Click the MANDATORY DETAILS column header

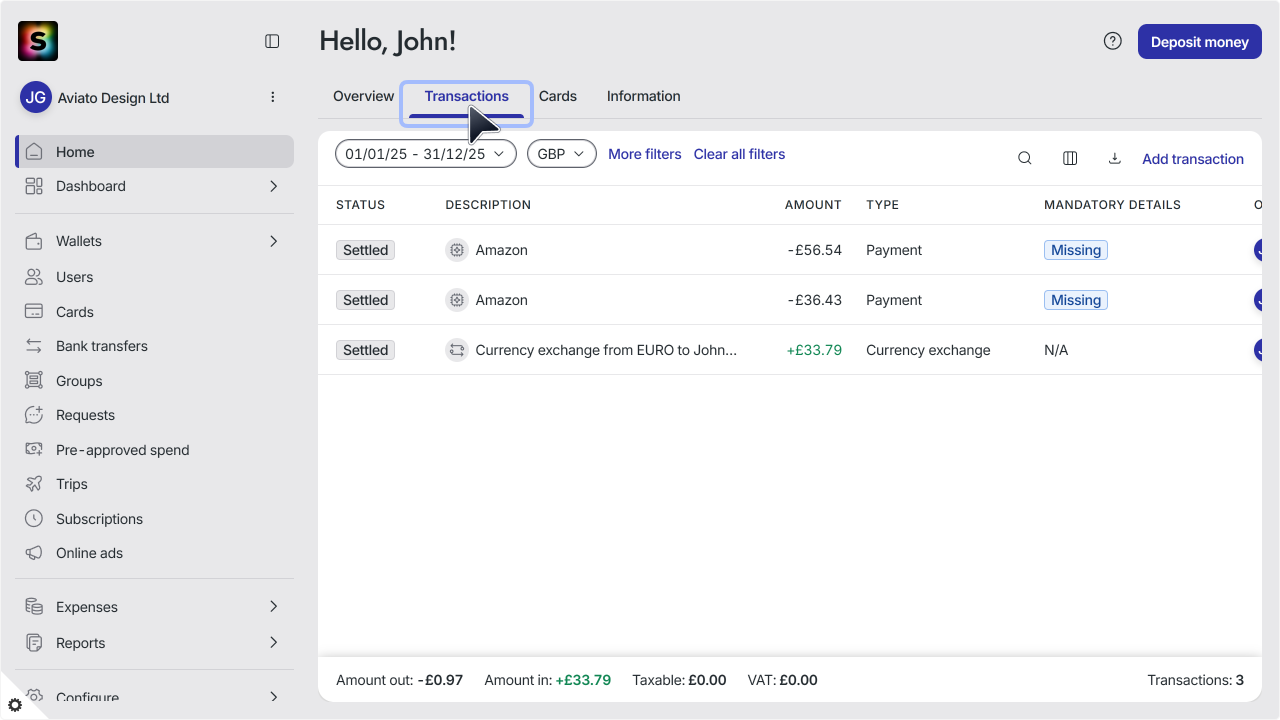tap(1112, 205)
